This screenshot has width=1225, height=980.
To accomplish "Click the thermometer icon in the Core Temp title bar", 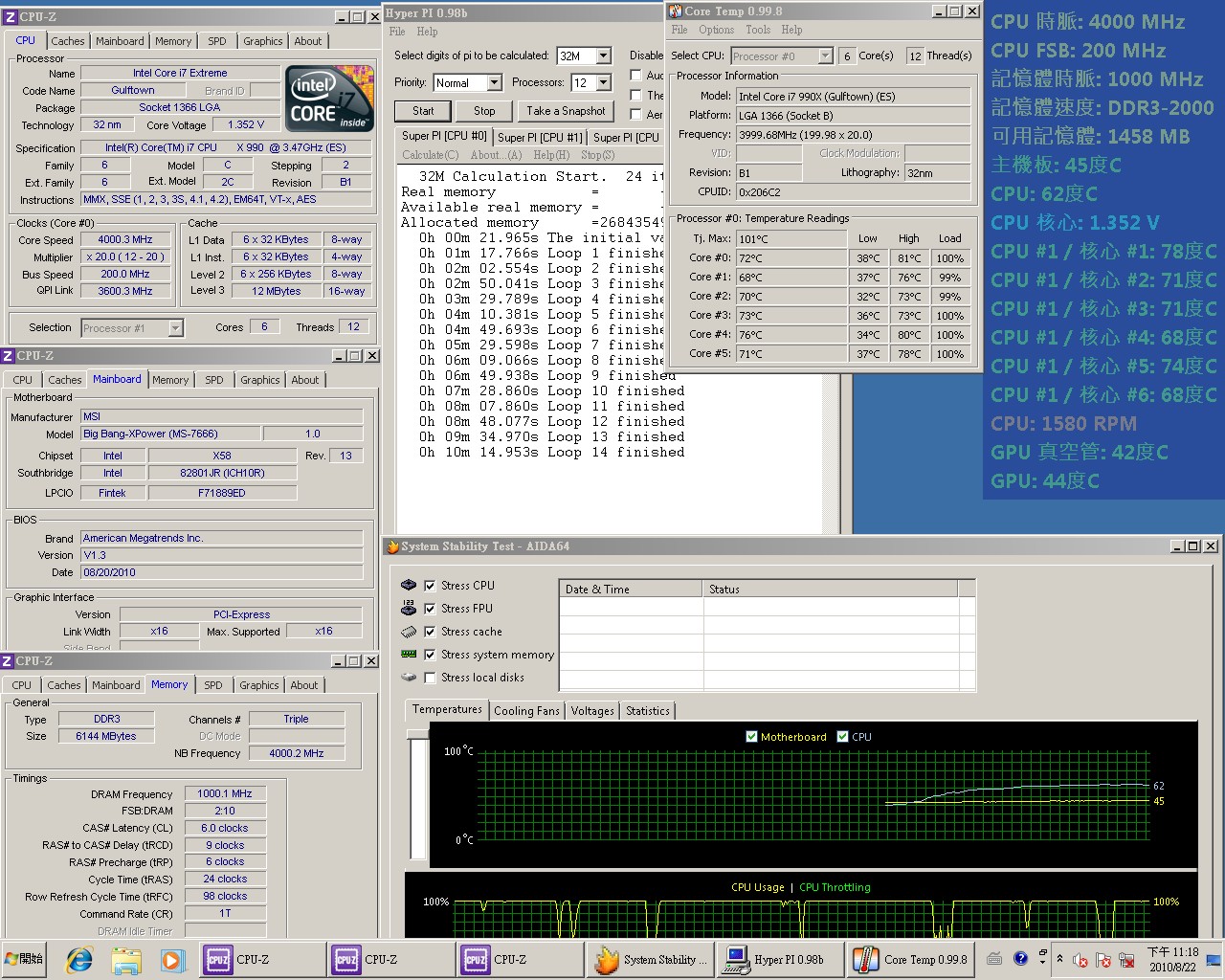I will (676, 11).
